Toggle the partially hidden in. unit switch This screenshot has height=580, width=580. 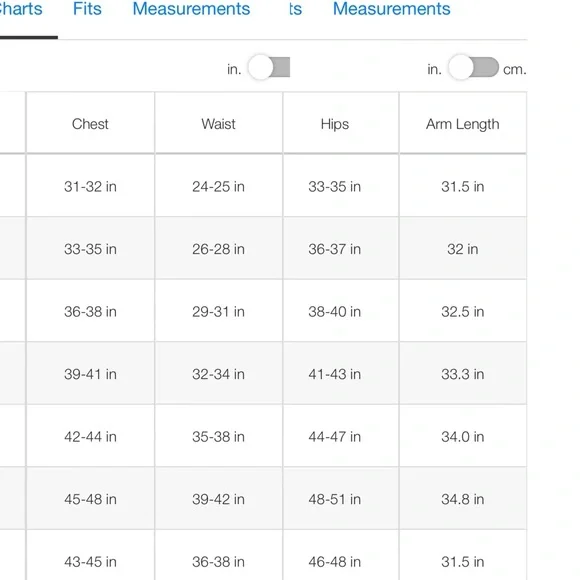coord(269,67)
